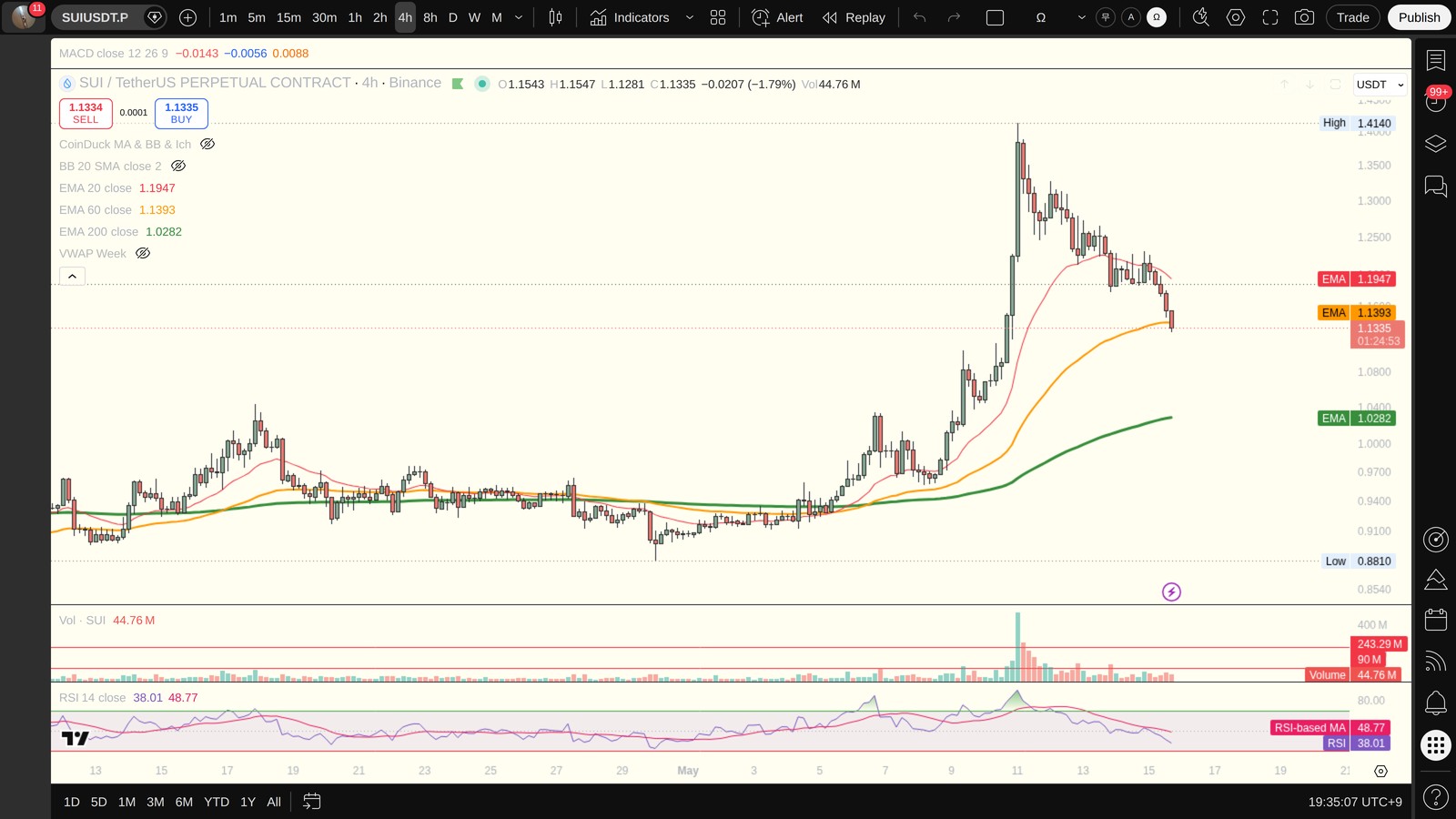This screenshot has width=1456, height=819.
Task: Take a chart snapshot with camera icon
Action: point(1304,17)
